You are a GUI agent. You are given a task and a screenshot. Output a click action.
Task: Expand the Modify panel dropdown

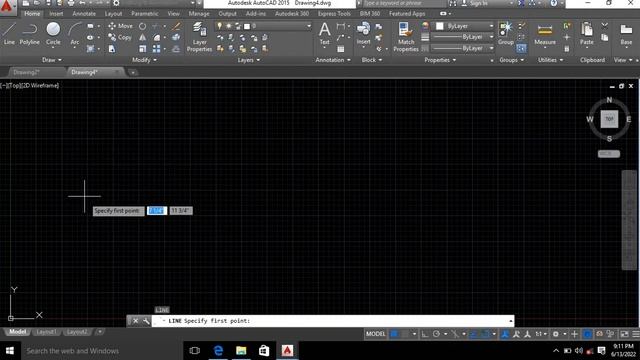(144, 60)
